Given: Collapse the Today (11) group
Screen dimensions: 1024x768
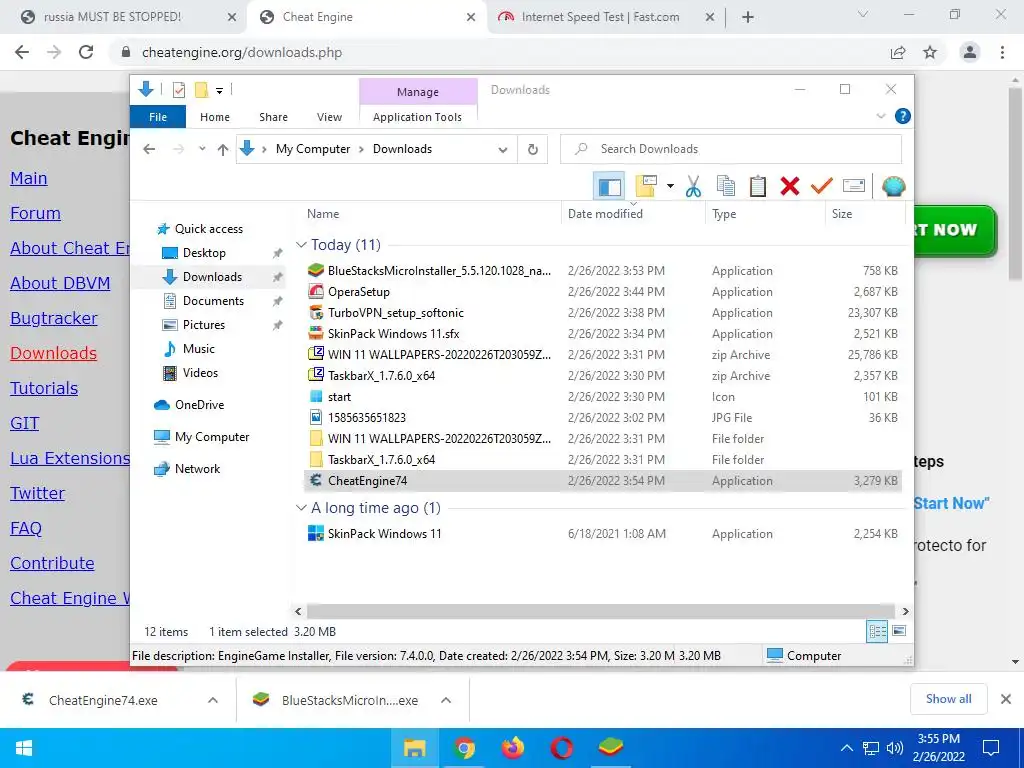Looking at the screenshot, I should click(x=301, y=245).
